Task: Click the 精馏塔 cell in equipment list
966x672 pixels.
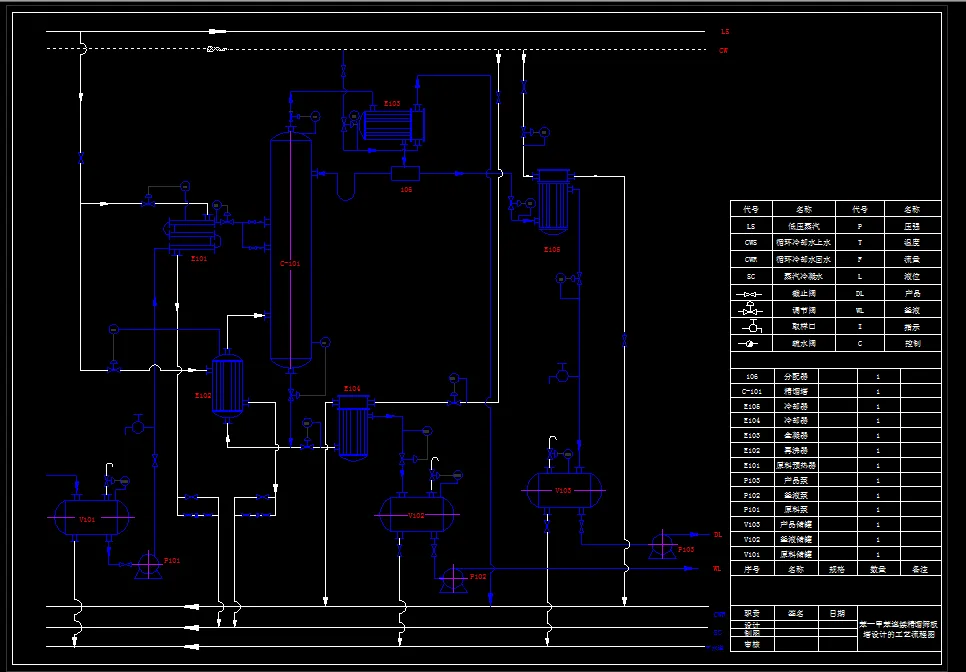Action: coord(795,391)
